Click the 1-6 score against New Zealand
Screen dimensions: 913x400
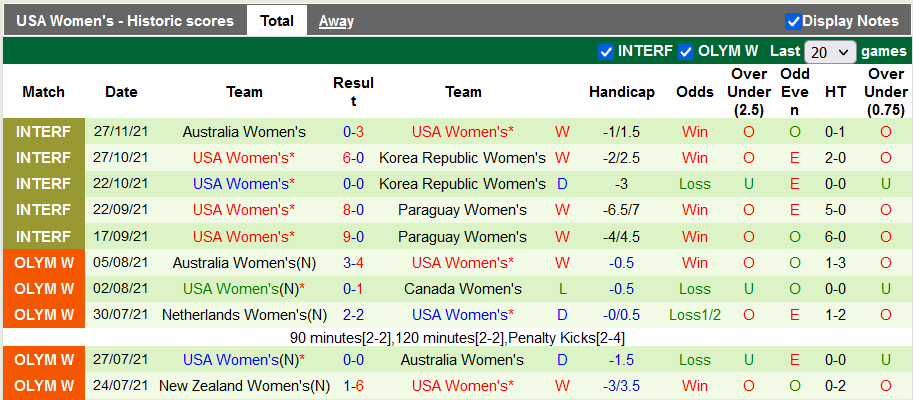[353, 386]
